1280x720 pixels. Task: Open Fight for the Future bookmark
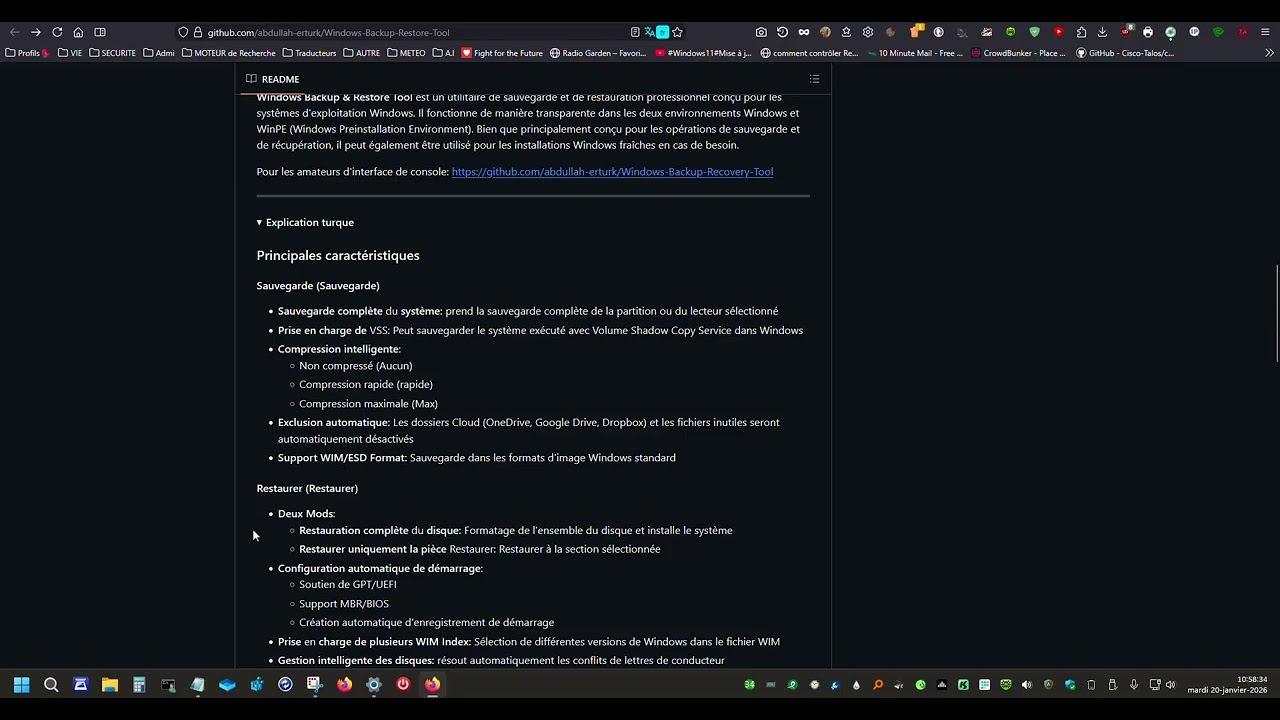[502, 53]
